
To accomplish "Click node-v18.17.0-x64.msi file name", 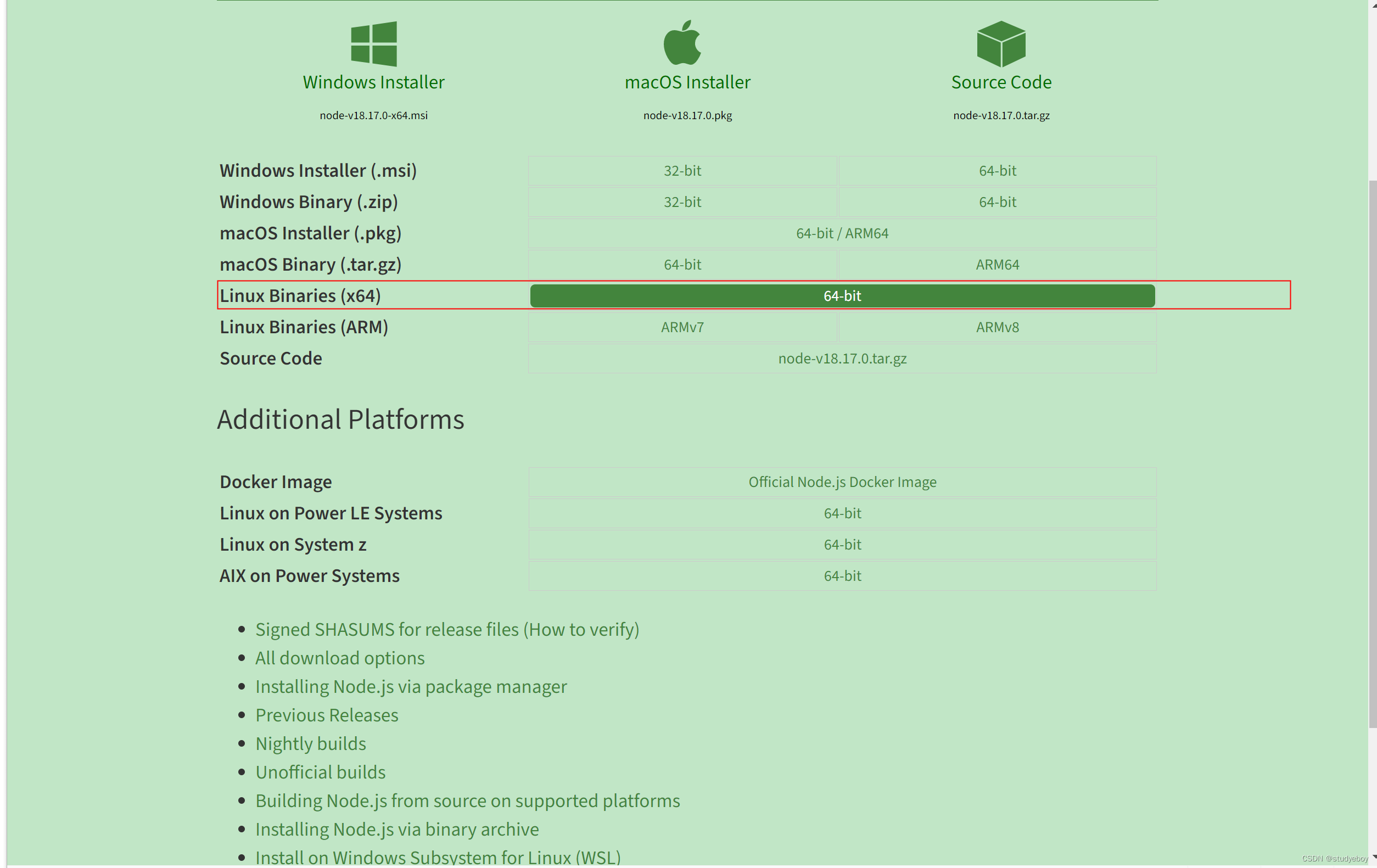I will pos(373,115).
